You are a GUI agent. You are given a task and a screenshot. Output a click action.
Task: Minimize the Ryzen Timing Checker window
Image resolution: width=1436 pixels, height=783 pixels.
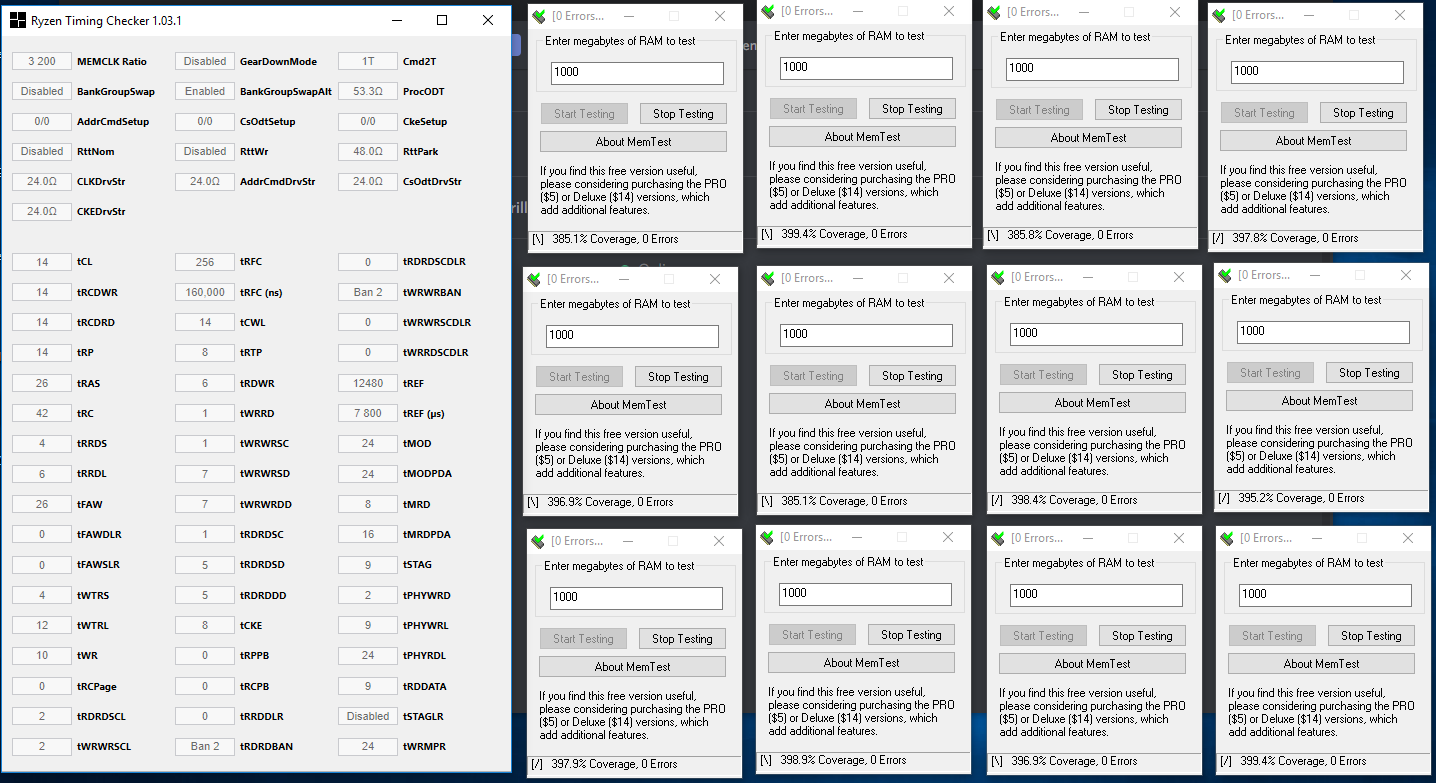click(396, 20)
